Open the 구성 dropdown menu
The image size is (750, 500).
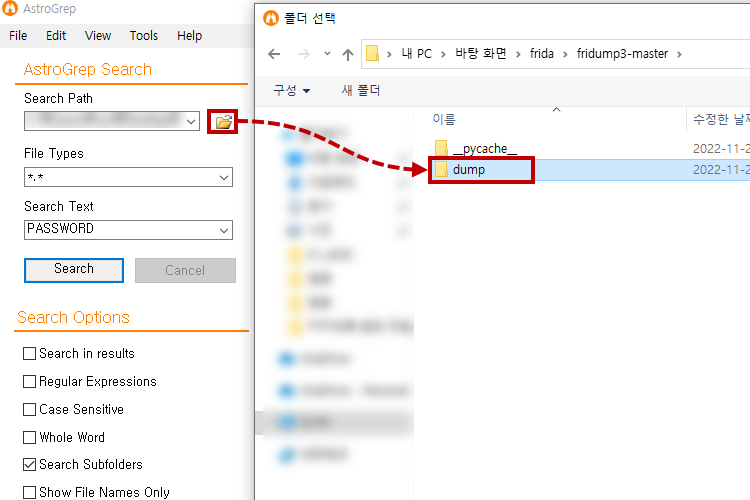[291, 90]
